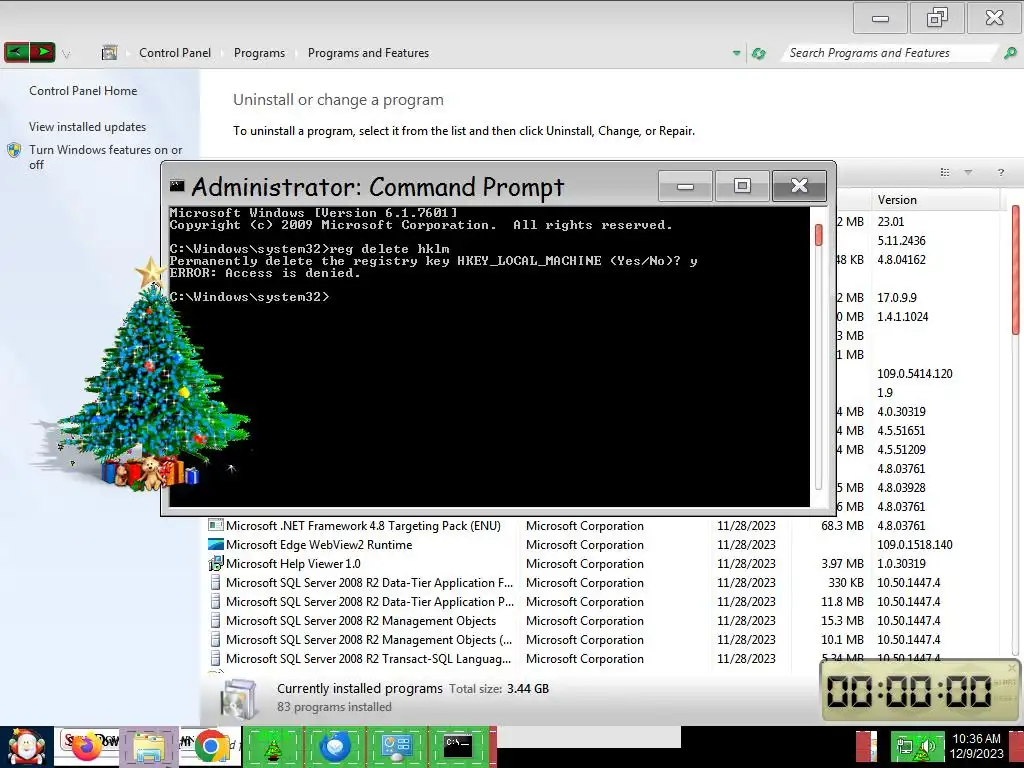Viewport: 1024px width, 768px height.
Task: Click the Windows features shield icon
Action: 14,150
